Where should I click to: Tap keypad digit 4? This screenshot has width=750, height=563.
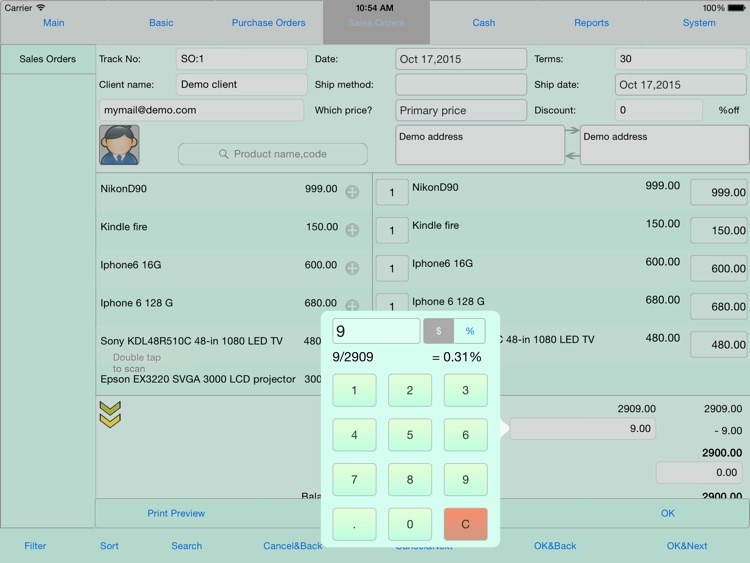tap(354, 435)
